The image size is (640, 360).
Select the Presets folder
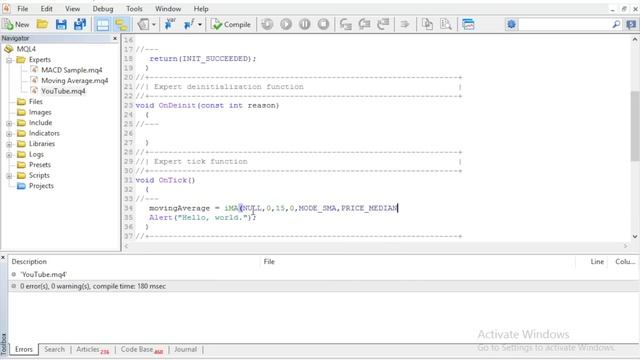40,165
